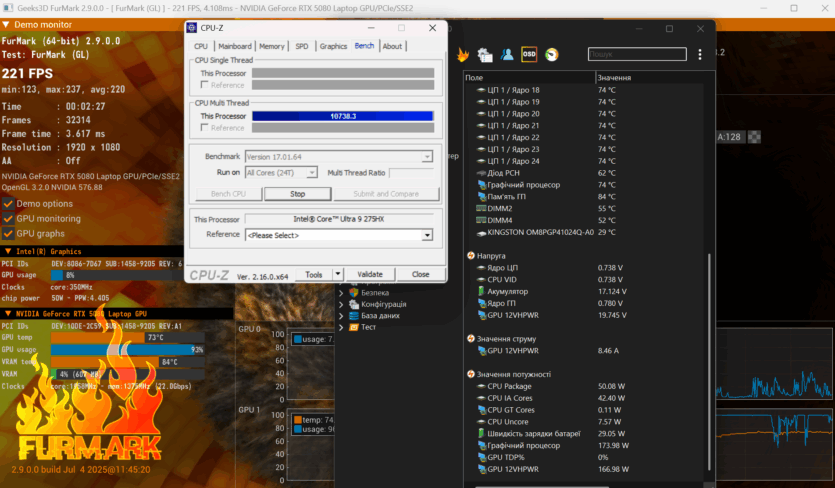Open the three-dot options menu
The image size is (835, 488).
(x=699, y=54)
